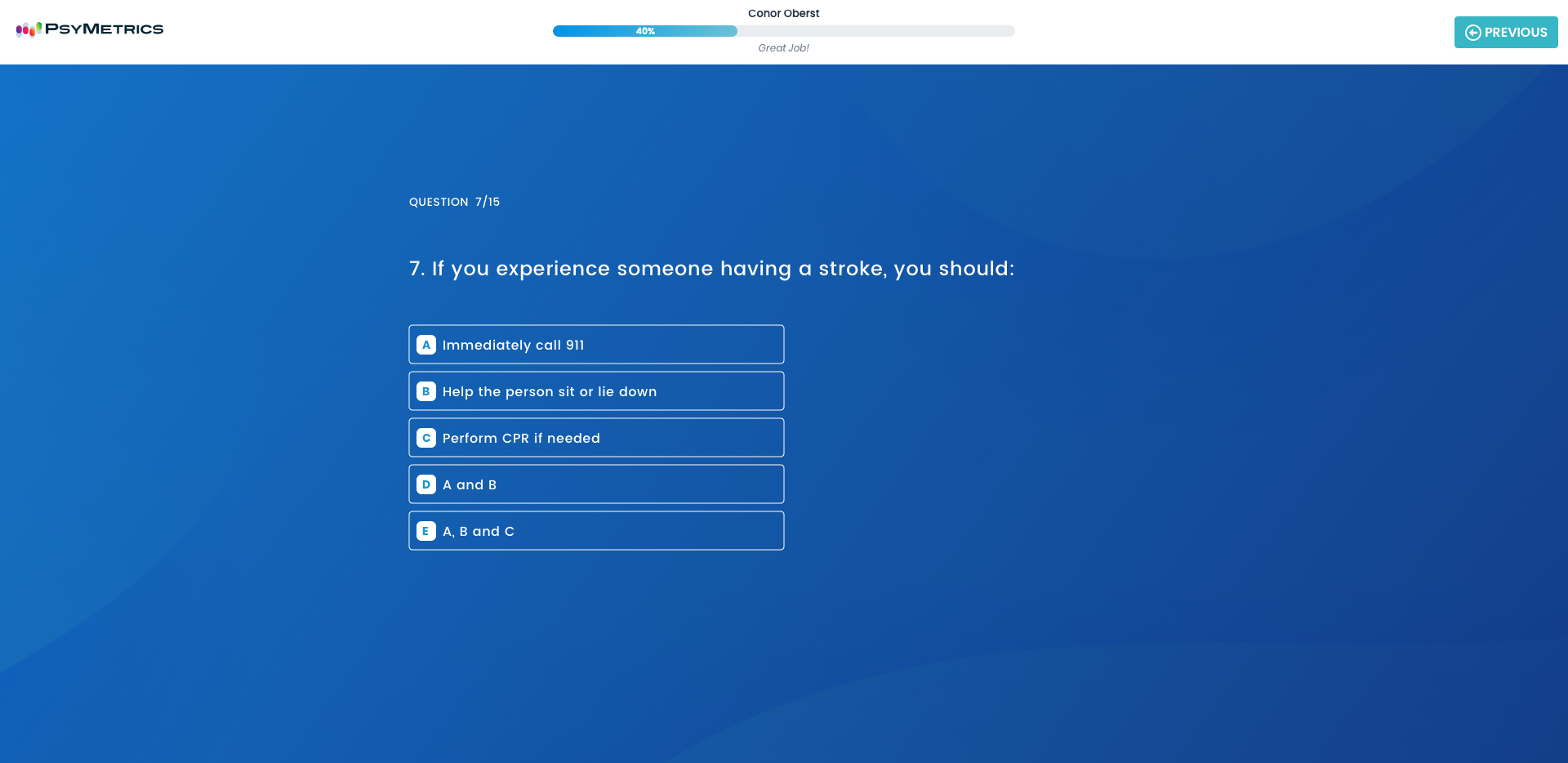Click the colorful PsyMetrics logo icon
This screenshot has height=763, width=1568.
[x=29, y=29]
